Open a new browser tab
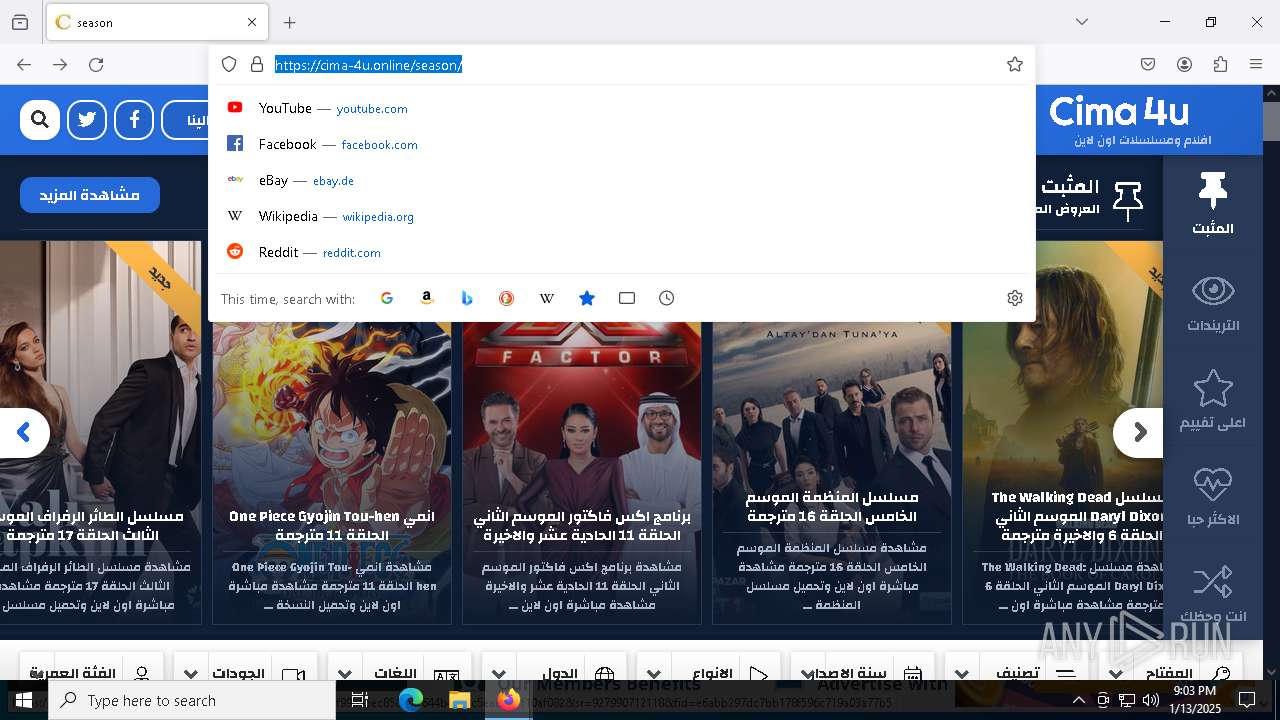This screenshot has height=720, width=1280. click(290, 22)
